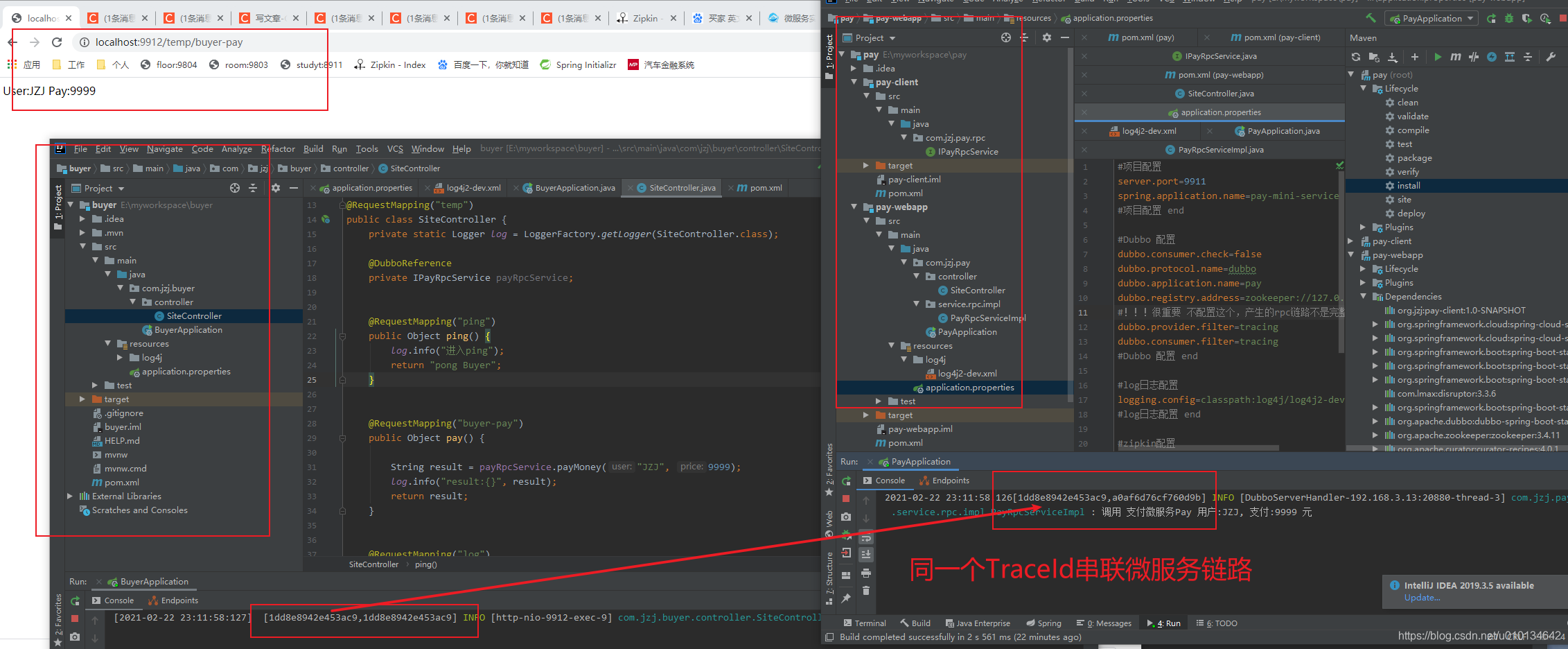Toggle Maven offline mode
The image size is (1568, 649).
(x=1474, y=57)
